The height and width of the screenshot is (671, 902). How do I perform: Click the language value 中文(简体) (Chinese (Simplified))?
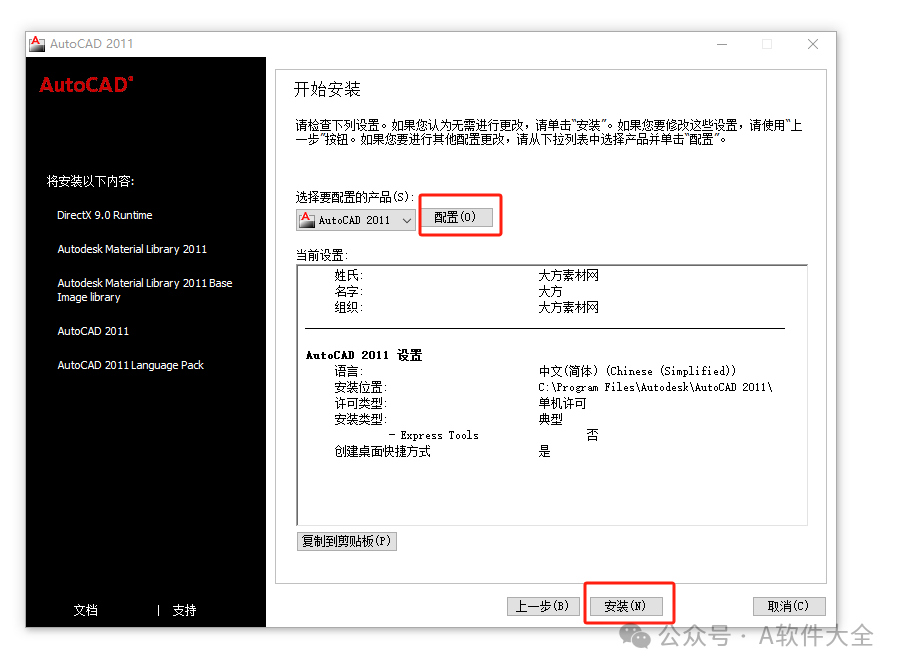[637, 371]
